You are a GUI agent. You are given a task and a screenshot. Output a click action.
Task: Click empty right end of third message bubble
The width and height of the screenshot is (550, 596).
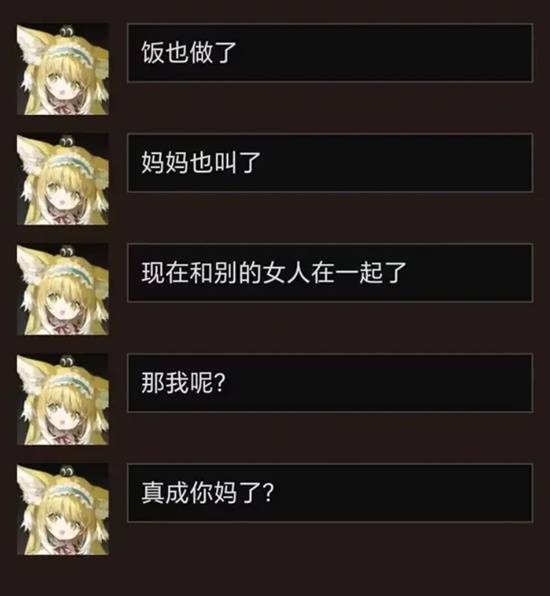point(469,273)
